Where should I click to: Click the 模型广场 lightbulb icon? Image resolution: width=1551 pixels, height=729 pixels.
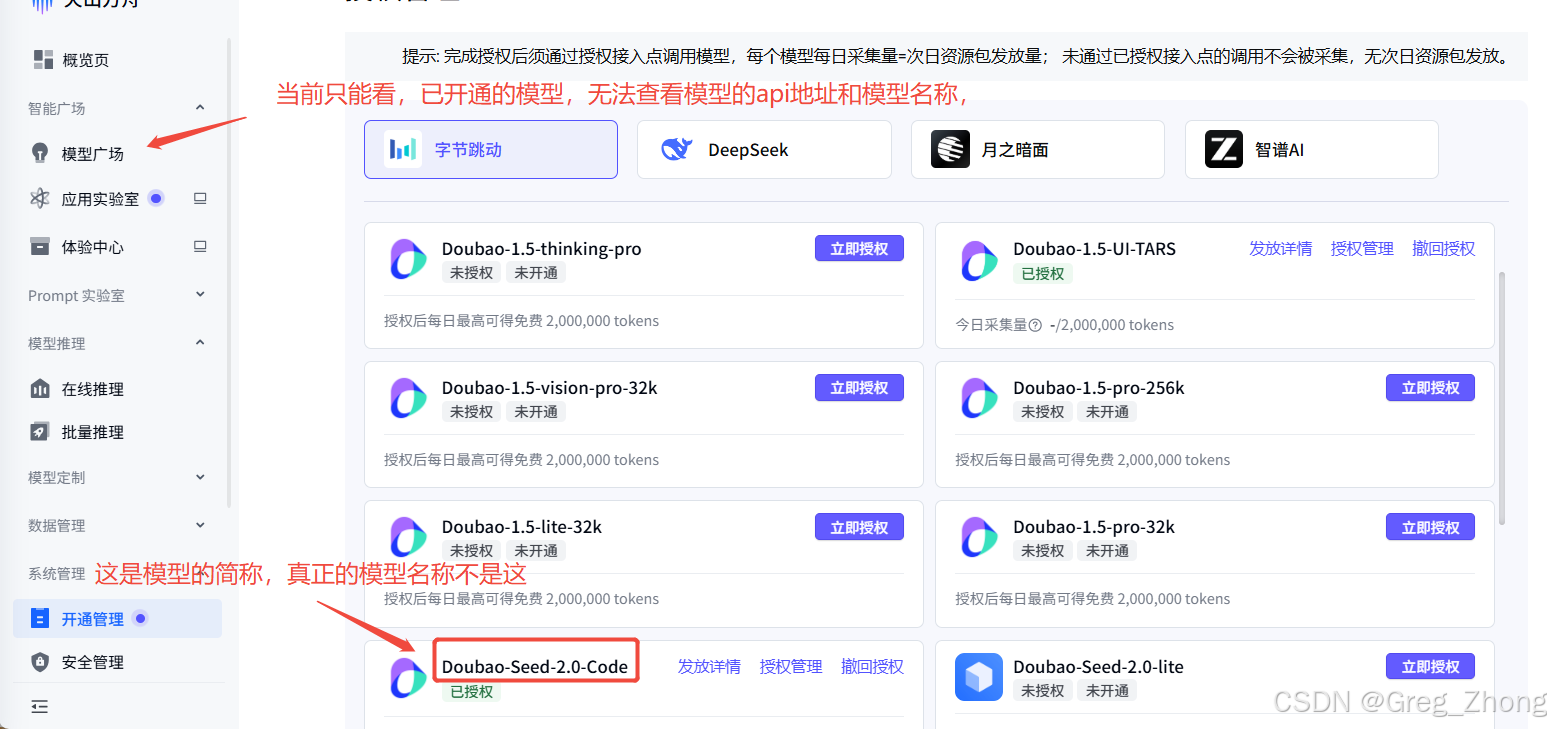tap(40, 153)
